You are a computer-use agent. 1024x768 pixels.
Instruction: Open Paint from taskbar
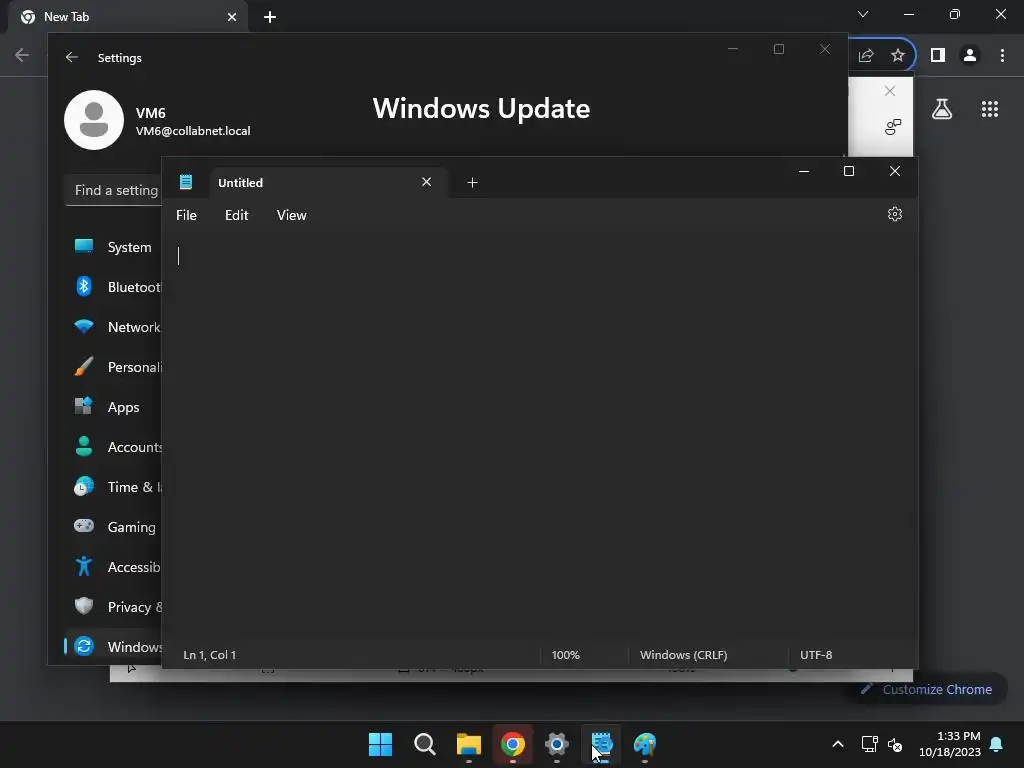coord(645,744)
